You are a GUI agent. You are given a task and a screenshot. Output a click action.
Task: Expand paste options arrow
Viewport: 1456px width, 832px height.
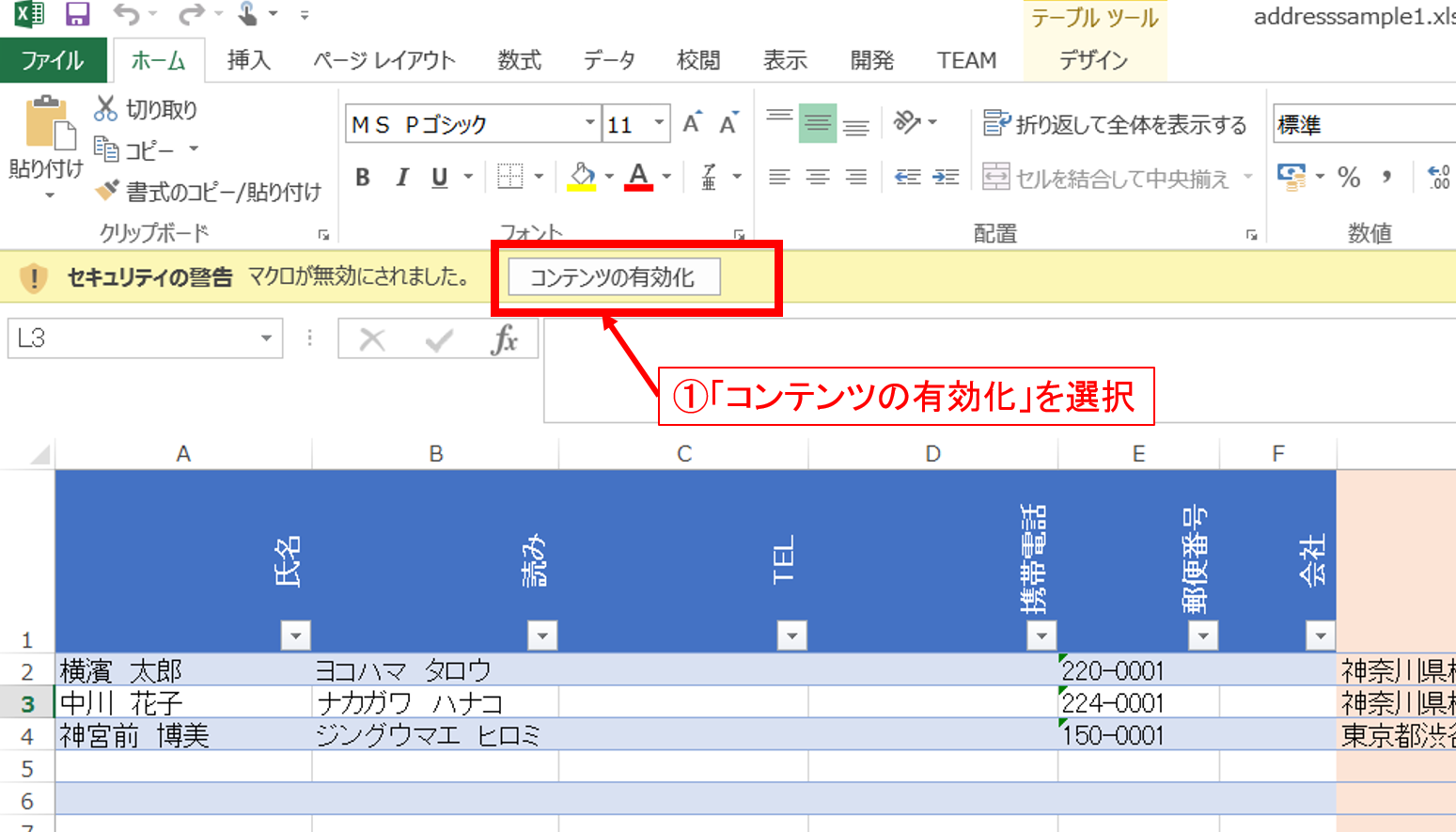tap(50, 196)
